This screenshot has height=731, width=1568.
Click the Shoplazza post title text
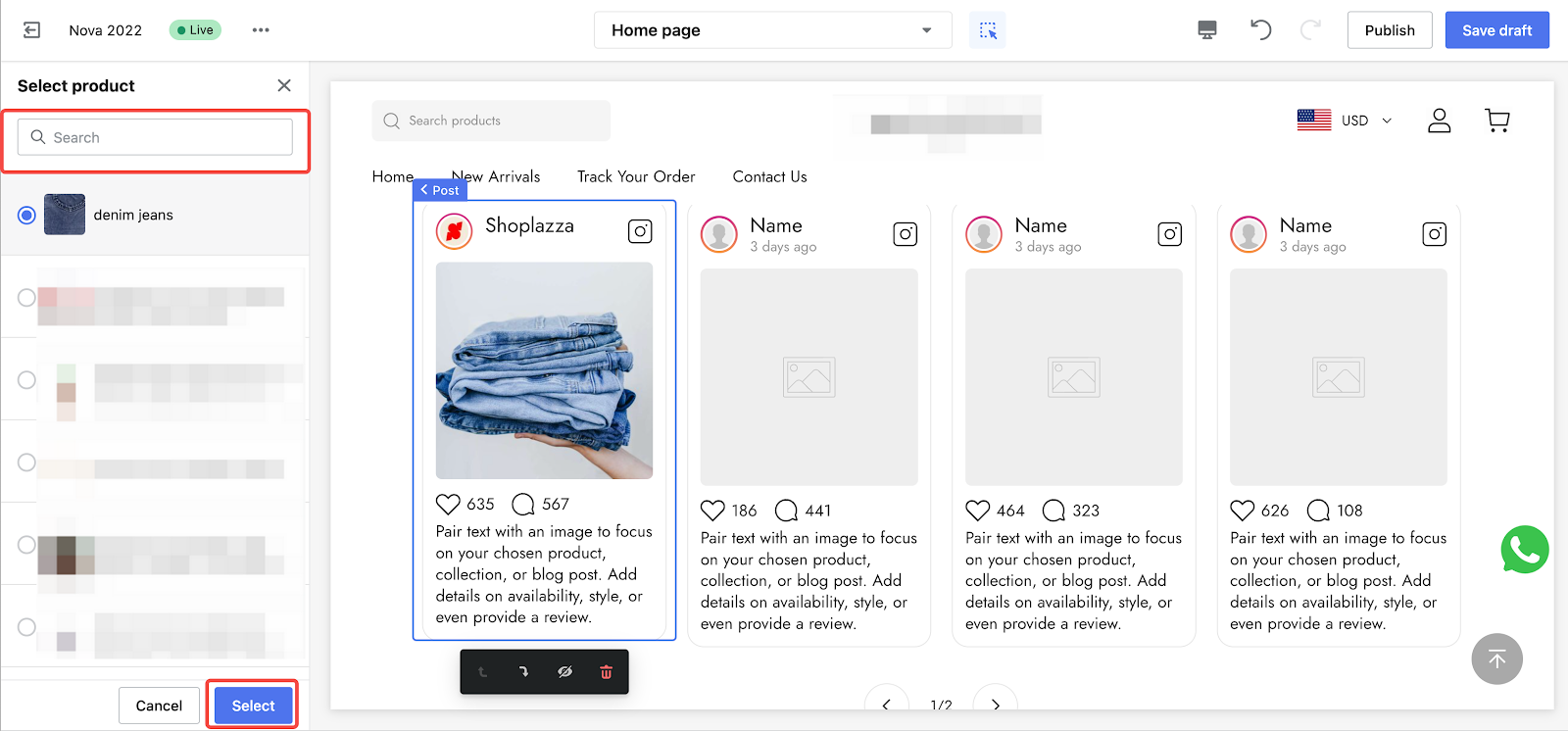click(x=529, y=225)
